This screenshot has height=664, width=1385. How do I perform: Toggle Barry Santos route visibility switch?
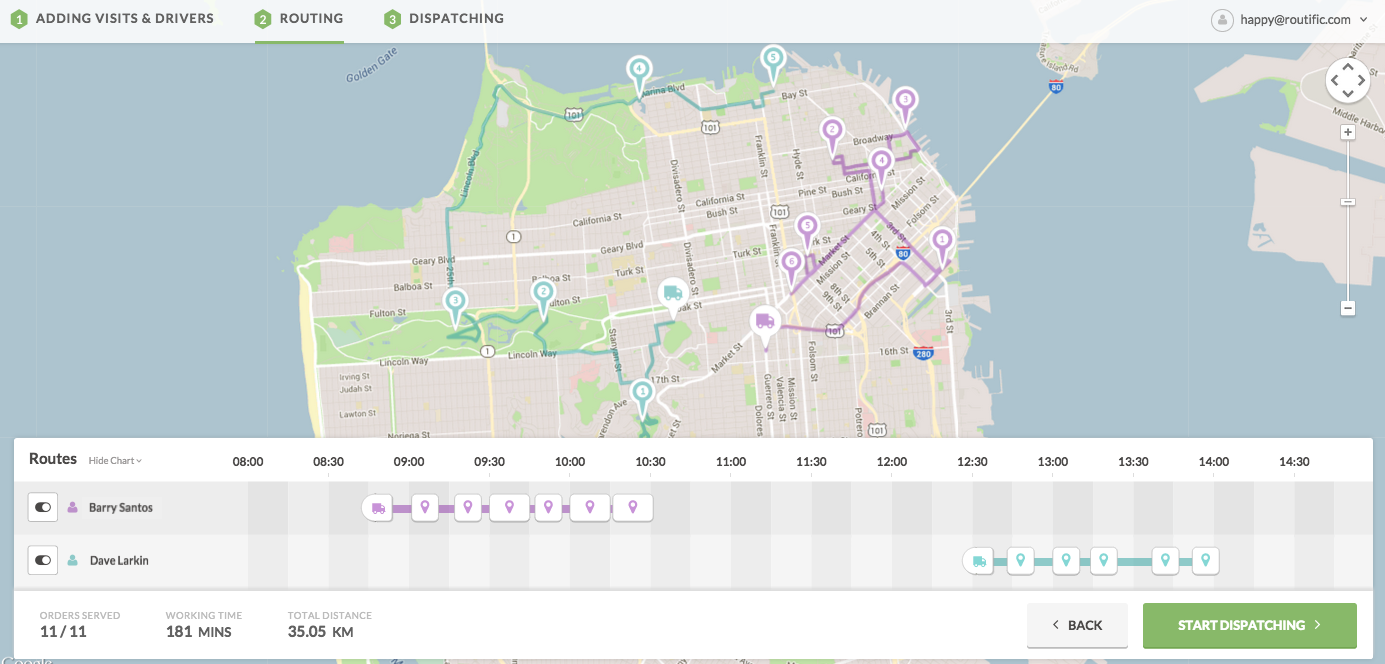coord(43,508)
